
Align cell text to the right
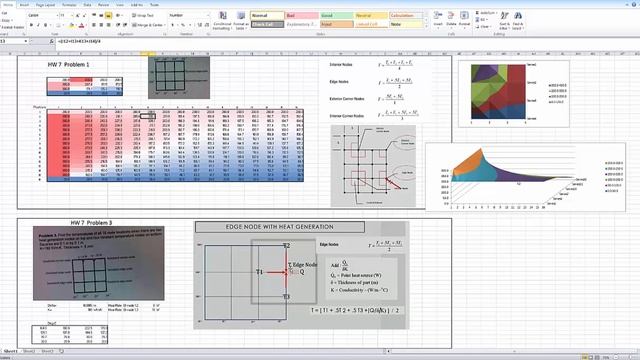click(x=108, y=25)
